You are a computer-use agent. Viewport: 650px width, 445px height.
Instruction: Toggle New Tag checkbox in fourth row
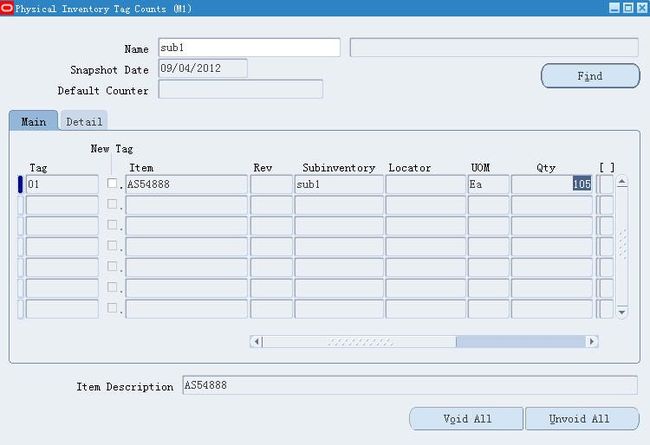[112, 246]
